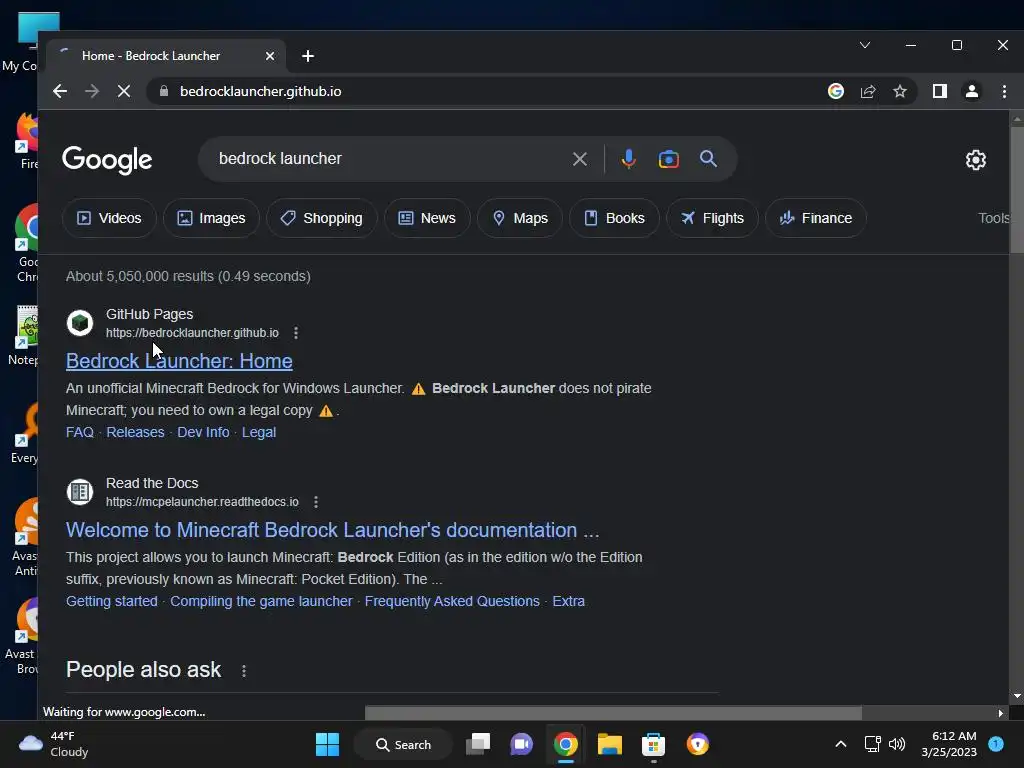The width and height of the screenshot is (1024, 768).
Task: Open Frequently Asked Questions link
Action: tap(452, 601)
